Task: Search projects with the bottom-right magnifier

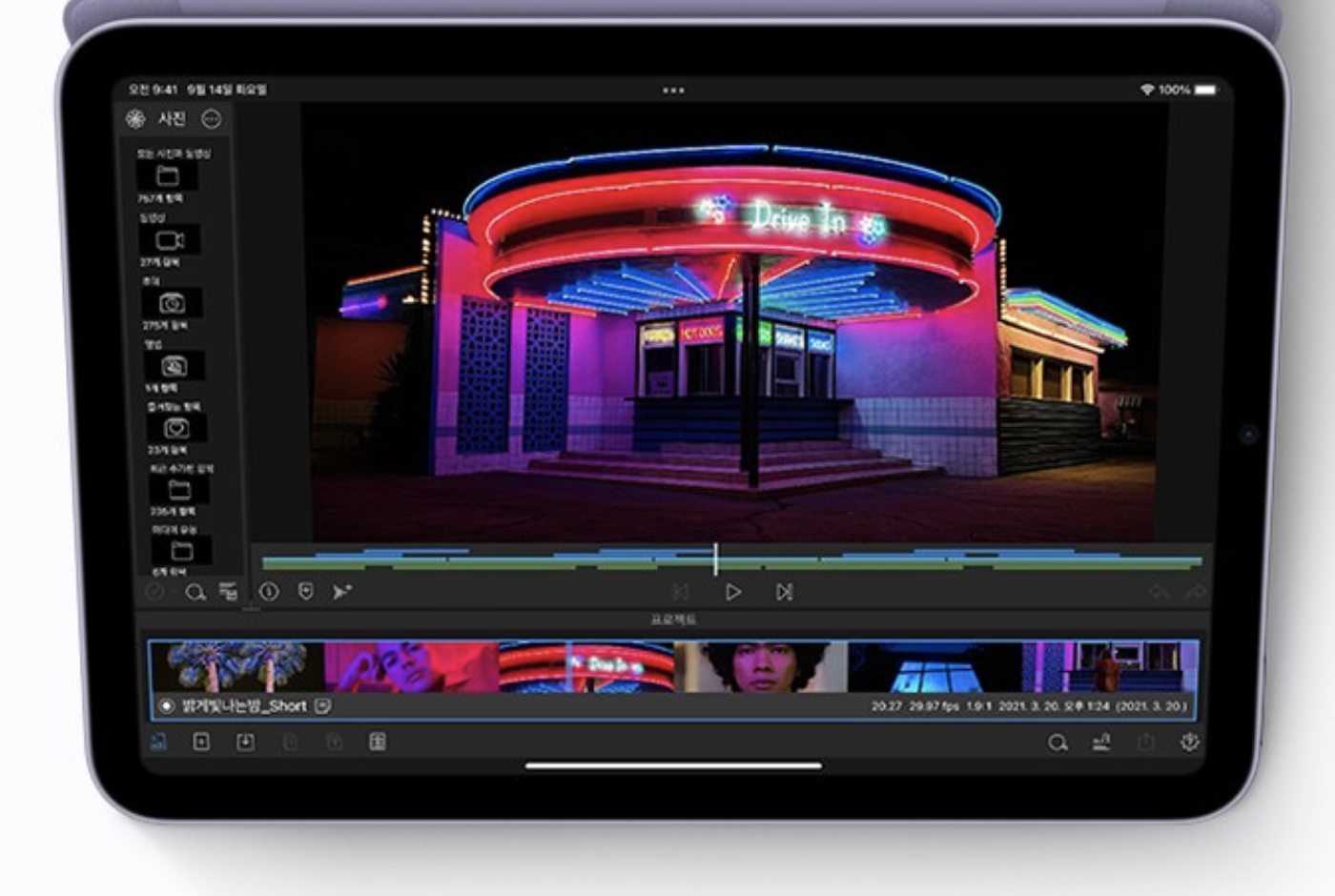Action: 1058,743
